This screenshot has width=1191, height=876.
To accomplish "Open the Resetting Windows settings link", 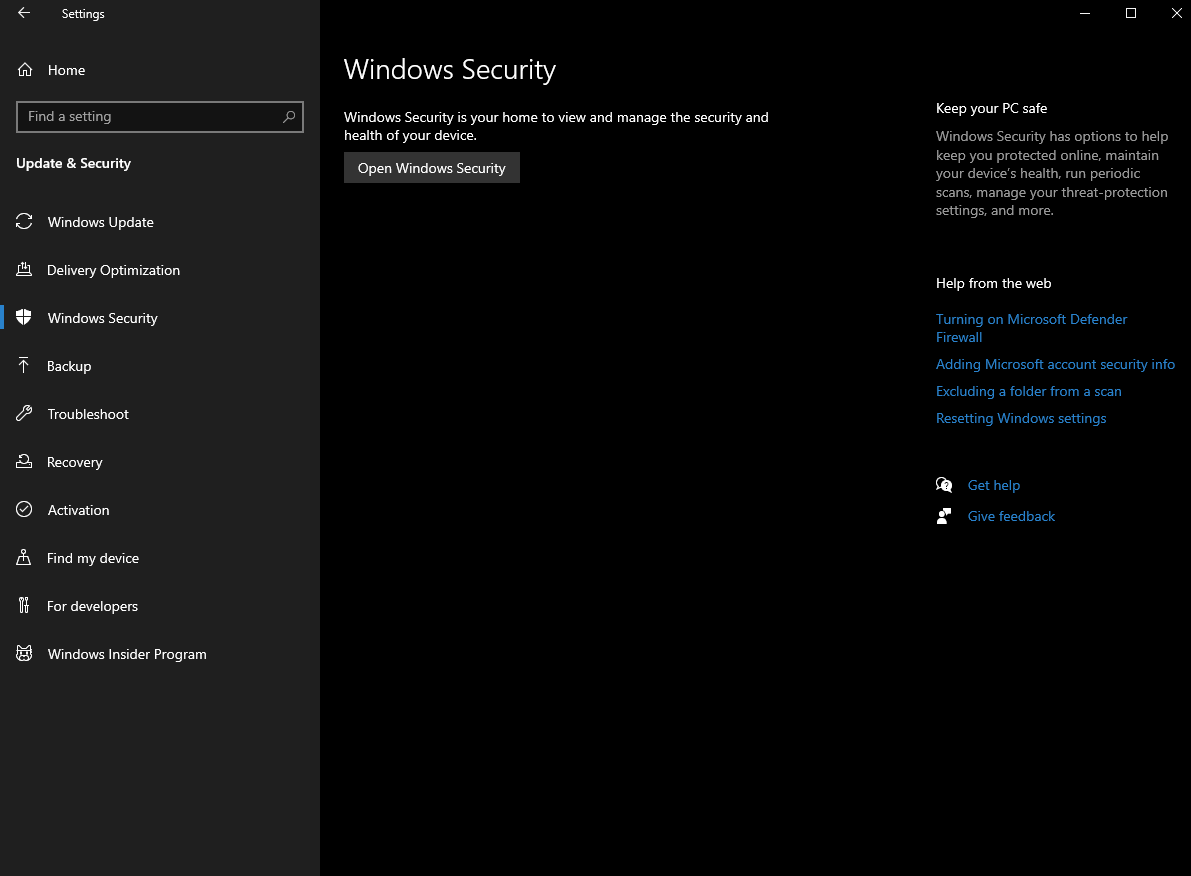I will pyautogui.click(x=1021, y=418).
